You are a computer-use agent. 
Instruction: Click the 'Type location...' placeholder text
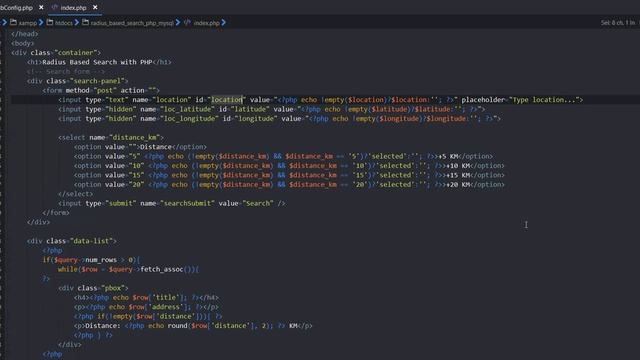click(x=544, y=100)
